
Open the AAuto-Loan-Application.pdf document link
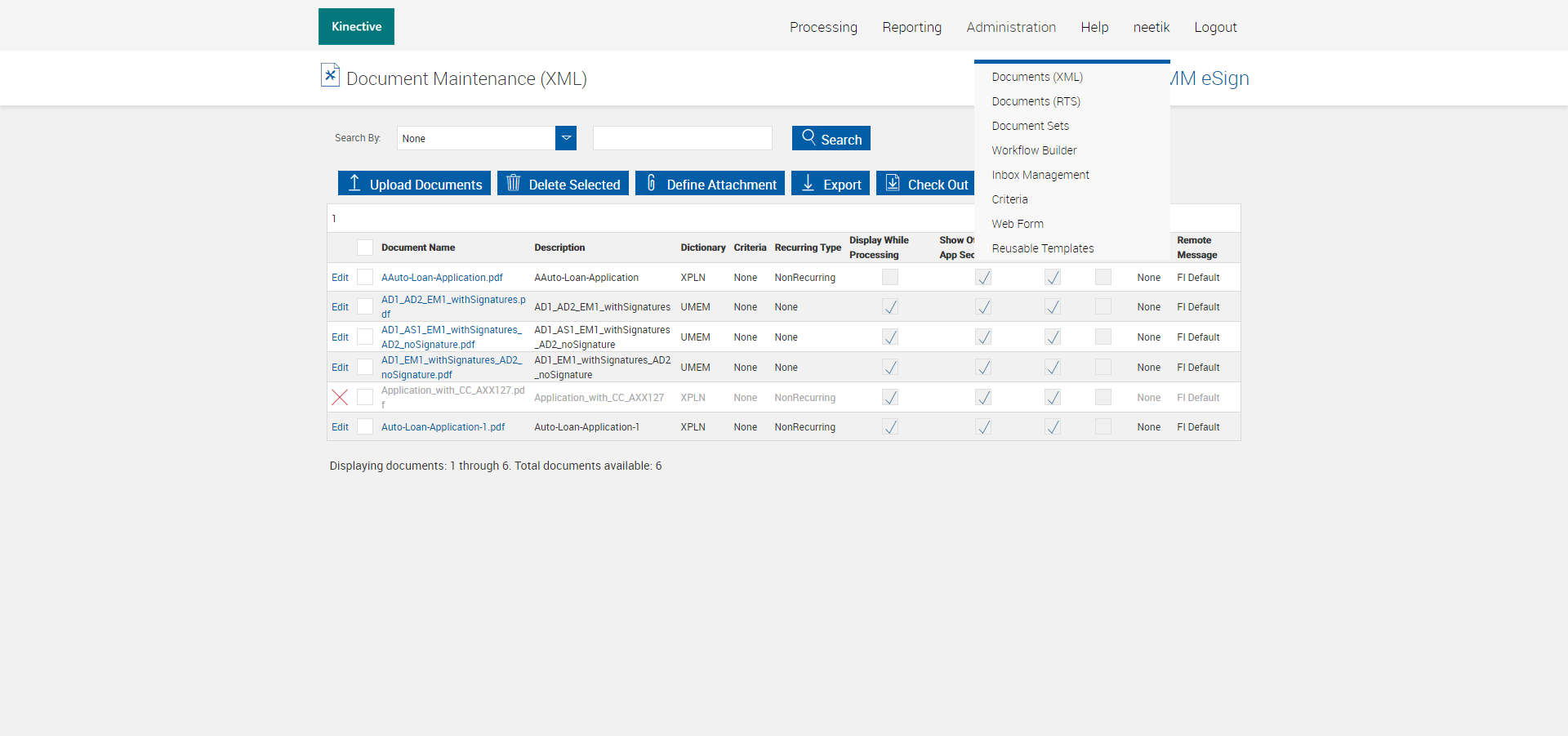click(442, 278)
